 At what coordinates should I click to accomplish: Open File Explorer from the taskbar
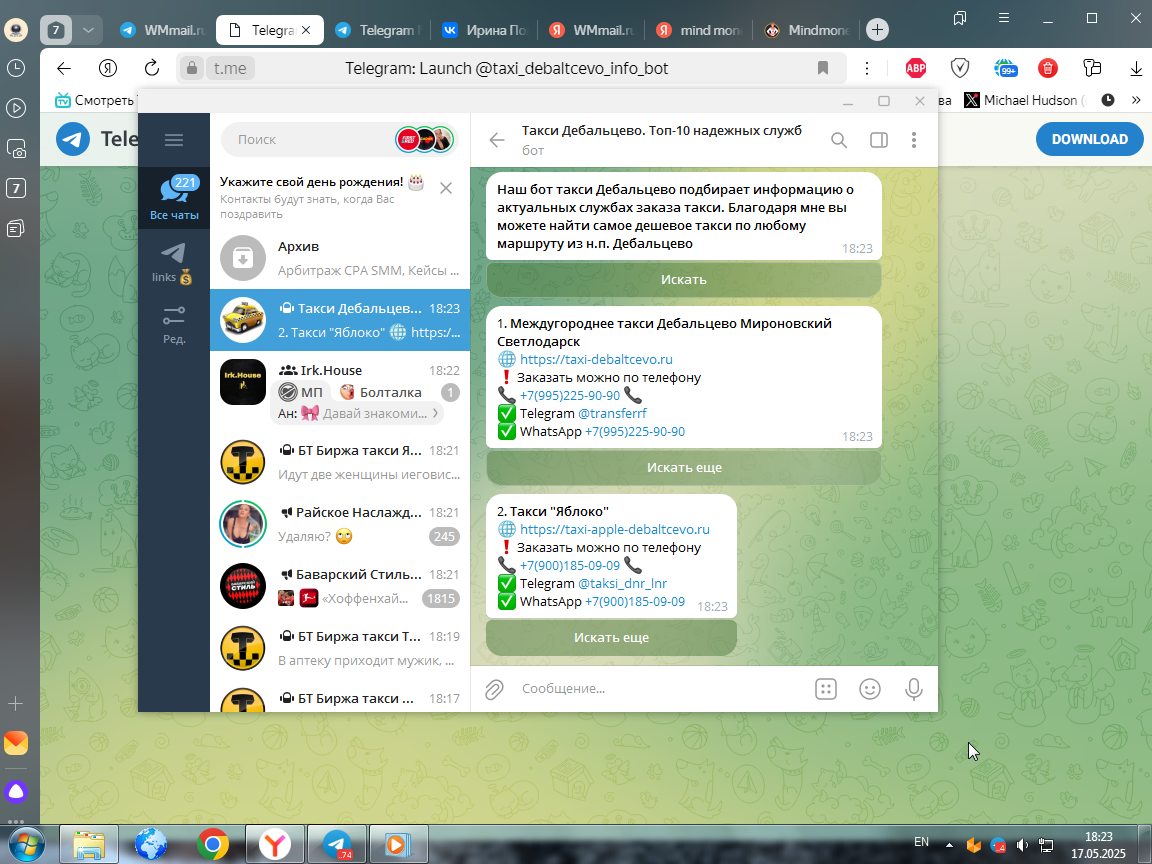pyautogui.click(x=89, y=844)
